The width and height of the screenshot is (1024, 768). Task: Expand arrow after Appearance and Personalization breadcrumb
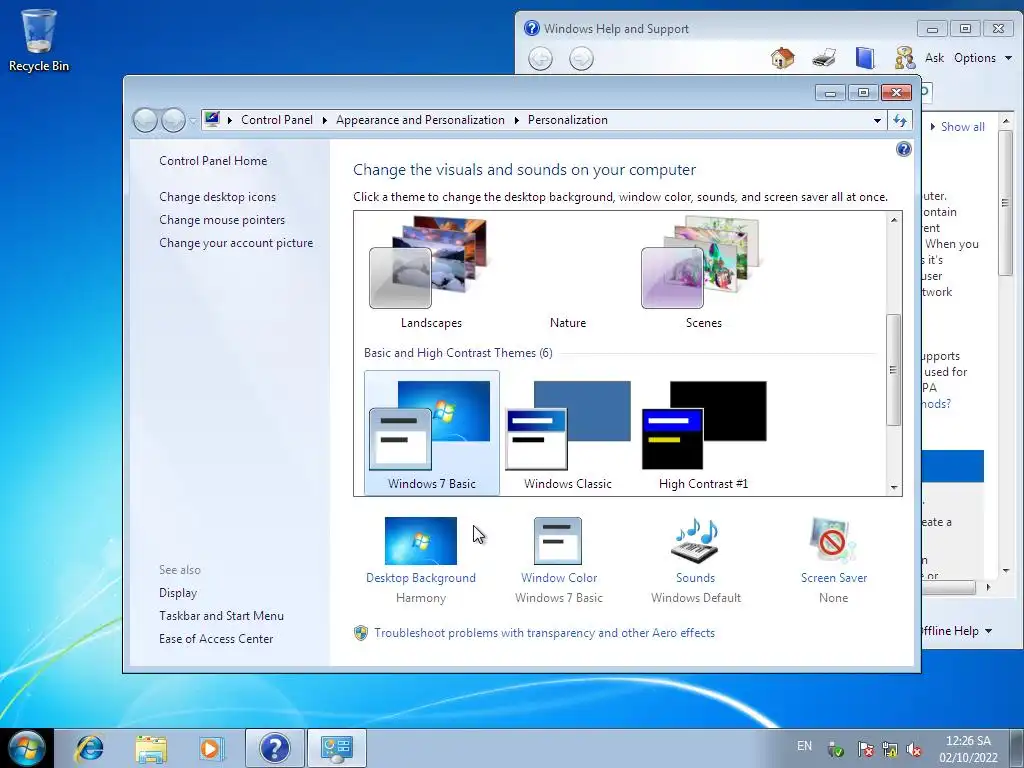point(517,120)
